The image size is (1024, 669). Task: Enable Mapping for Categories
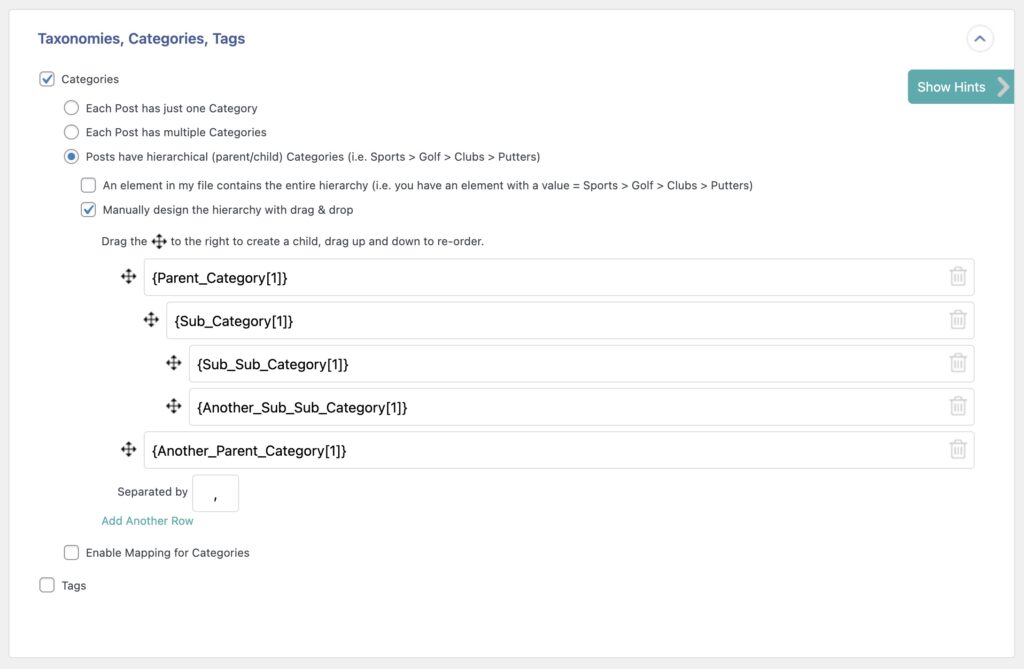pyautogui.click(x=71, y=552)
